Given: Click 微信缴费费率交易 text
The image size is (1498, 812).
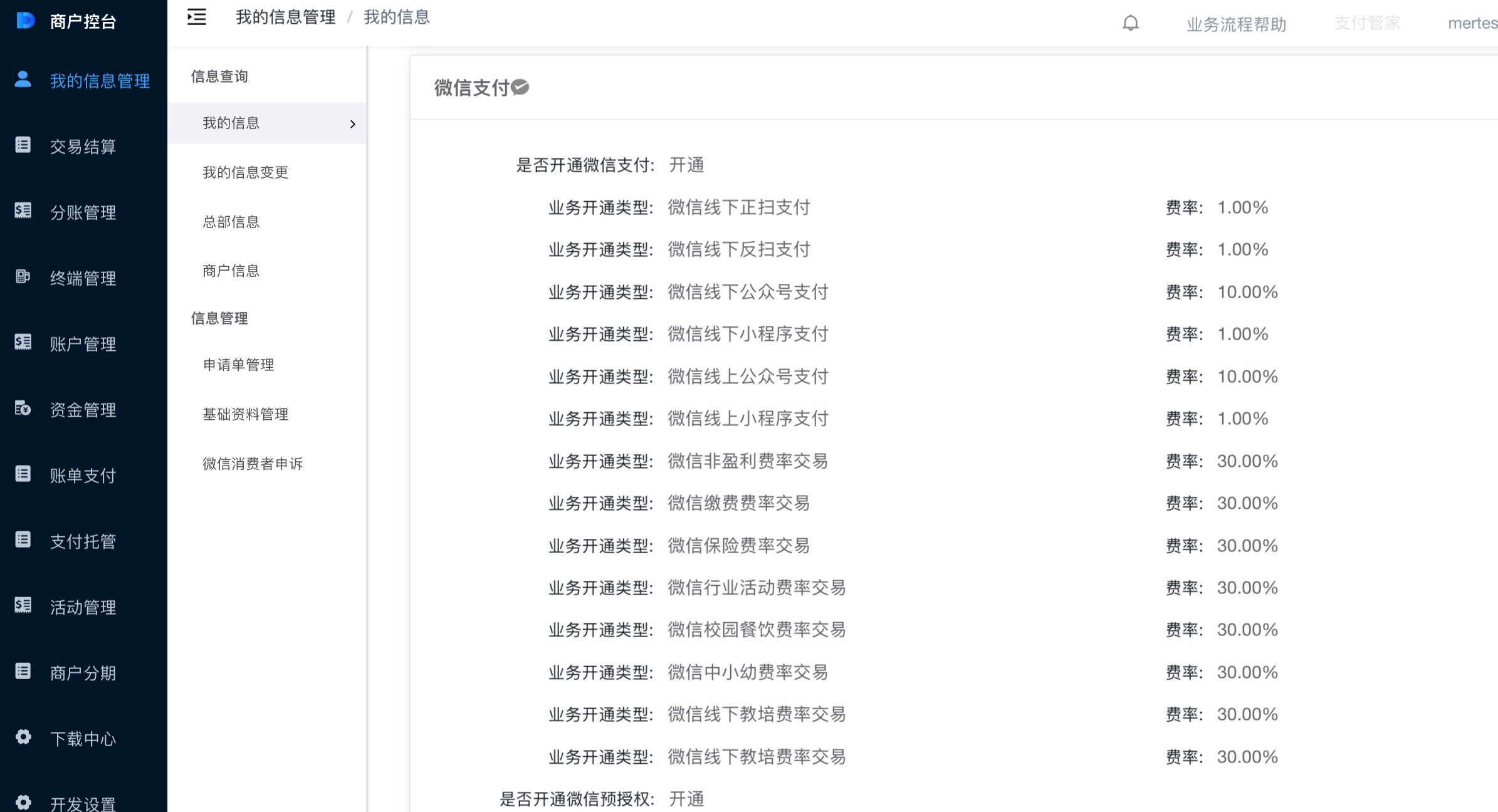Looking at the screenshot, I should tap(740, 503).
